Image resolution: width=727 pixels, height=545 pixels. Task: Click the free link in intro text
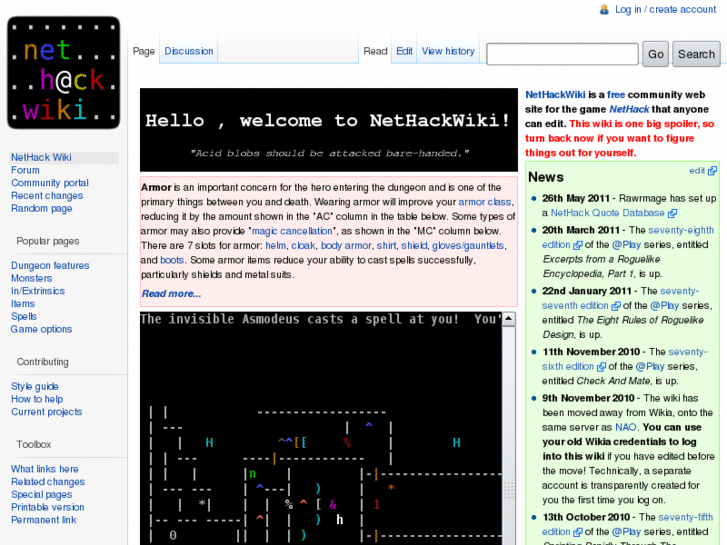tap(616, 95)
